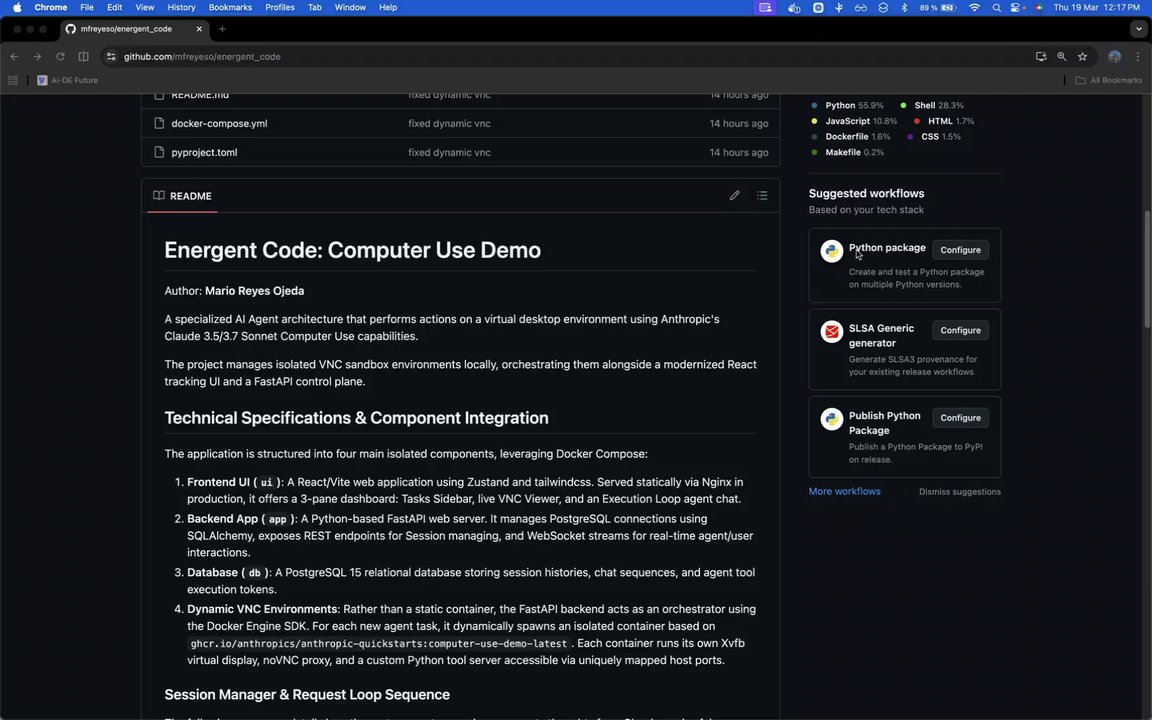
Task: Edit README with the pencil icon
Action: [x=734, y=195]
